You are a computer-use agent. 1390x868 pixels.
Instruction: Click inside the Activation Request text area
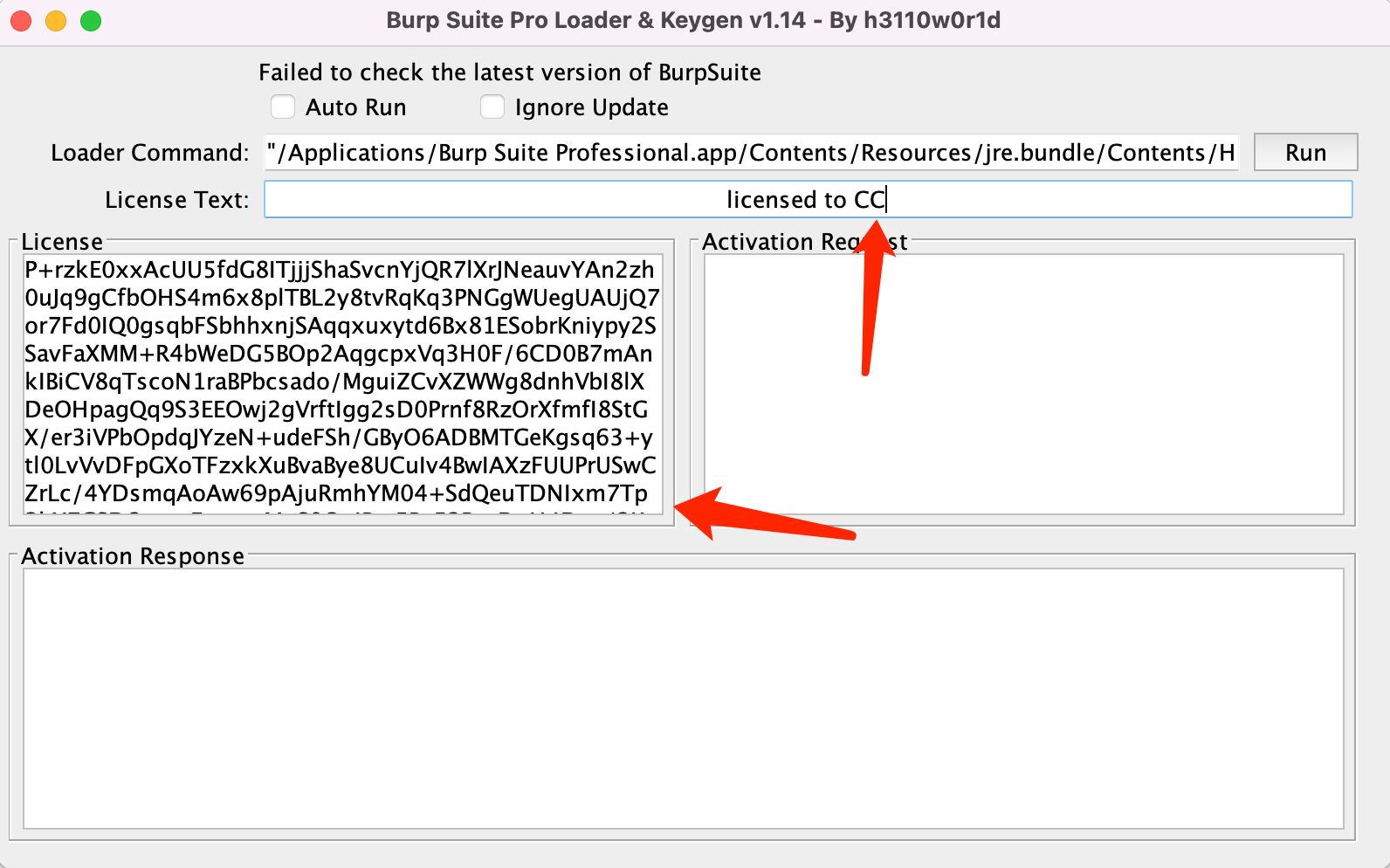pyautogui.click(x=1023, y=384)
